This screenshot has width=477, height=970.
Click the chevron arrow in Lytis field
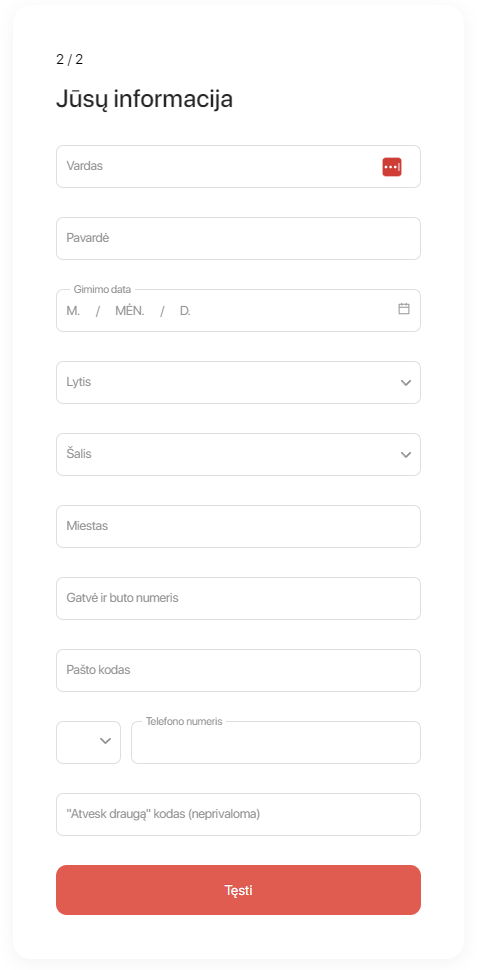406,383
